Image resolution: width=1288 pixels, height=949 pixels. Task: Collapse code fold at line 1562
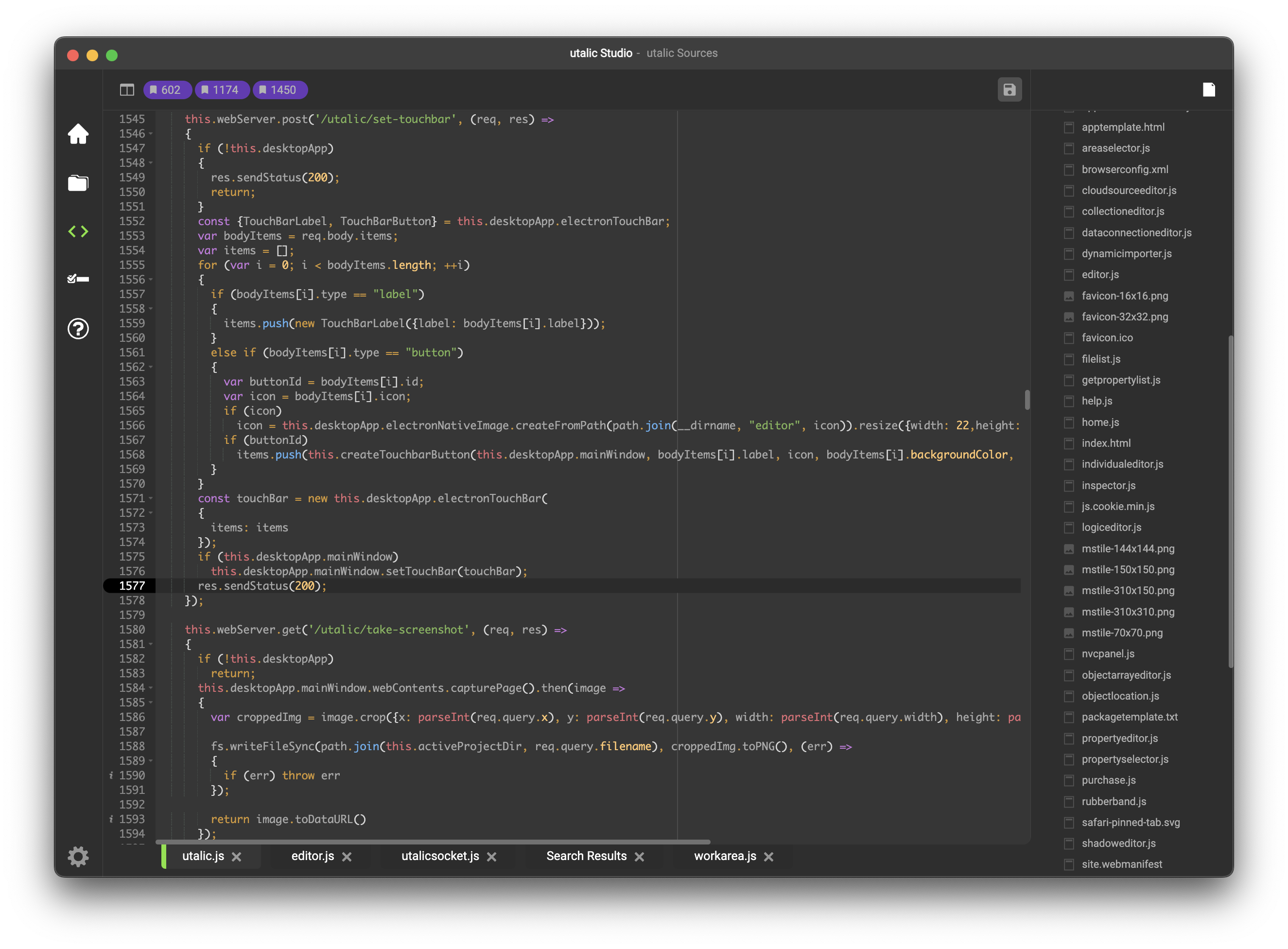[x=151, y=367]
